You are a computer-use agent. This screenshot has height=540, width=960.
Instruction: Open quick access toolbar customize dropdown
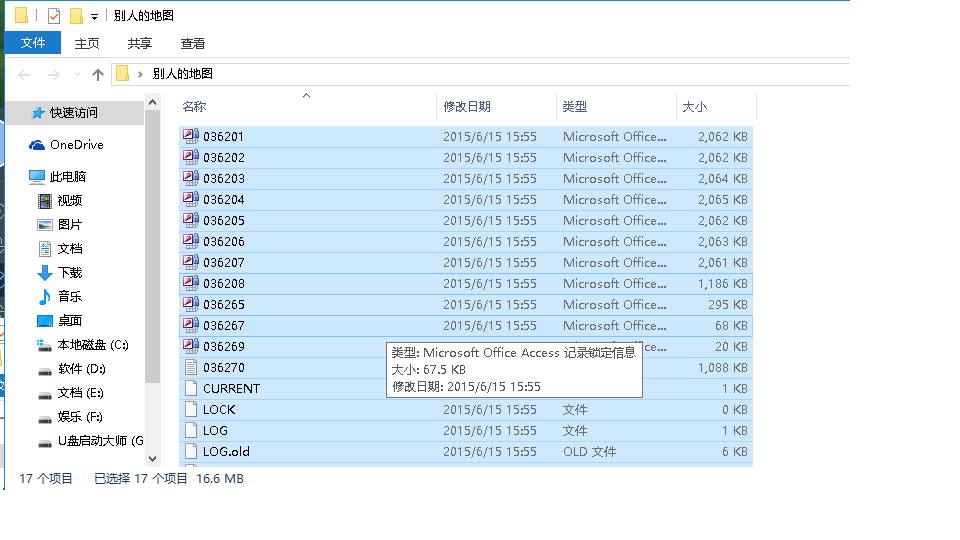[94, 17]
